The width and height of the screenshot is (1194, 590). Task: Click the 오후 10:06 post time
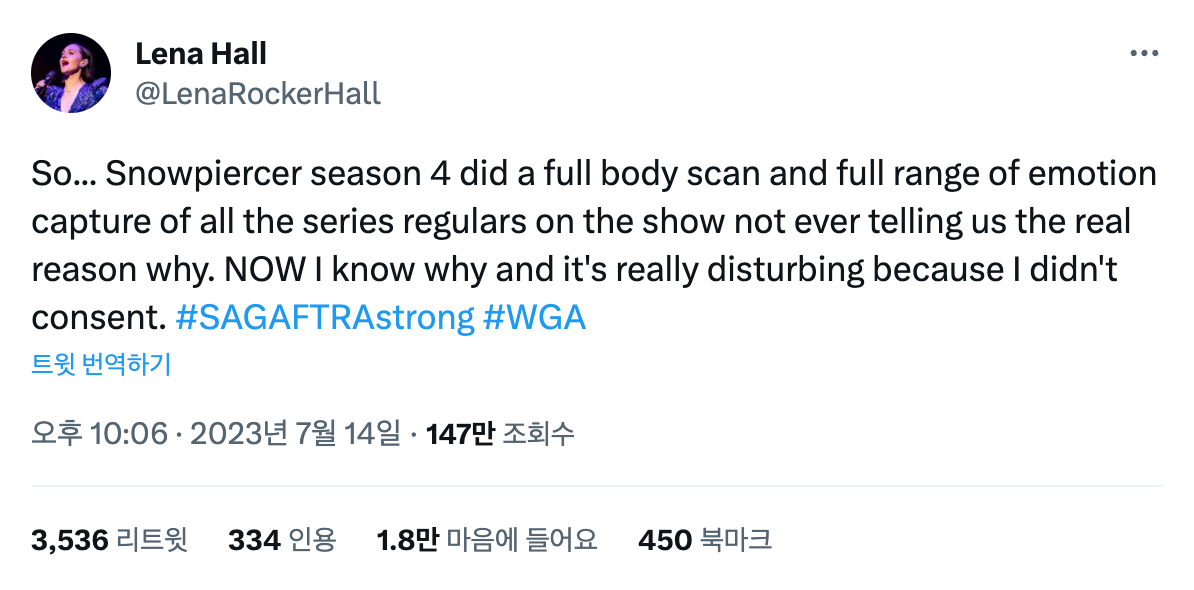[x=99, y=434]
